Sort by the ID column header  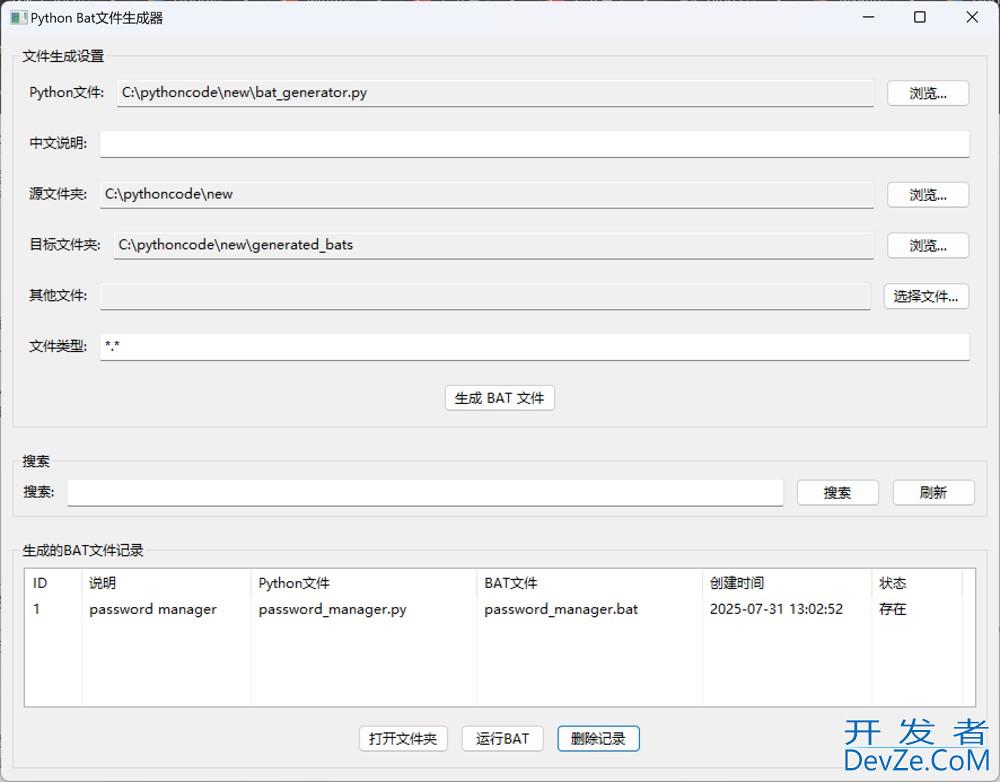(54, 583)
